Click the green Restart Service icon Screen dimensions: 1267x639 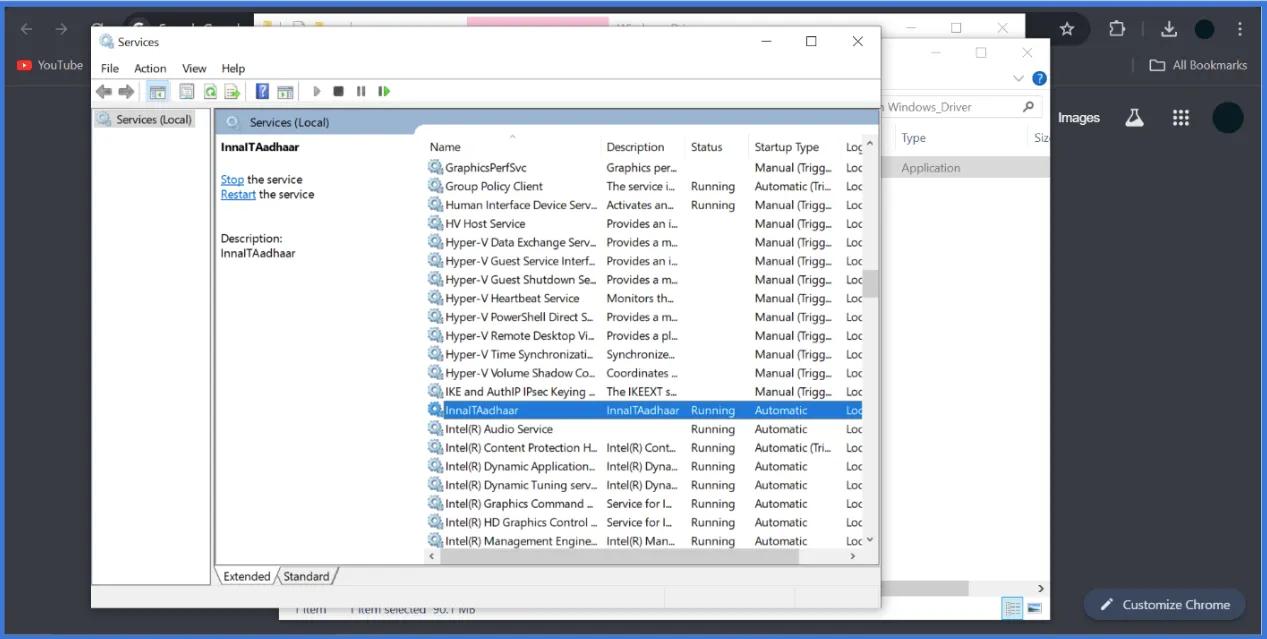[384, 92]
